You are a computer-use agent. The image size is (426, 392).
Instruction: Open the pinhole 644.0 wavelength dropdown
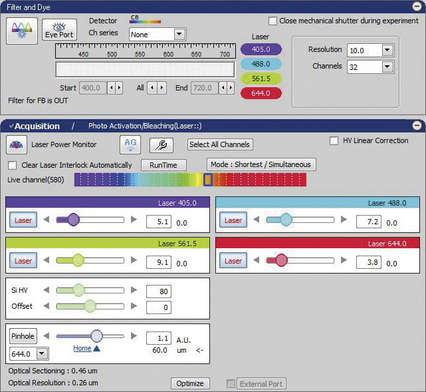[42, 353]
